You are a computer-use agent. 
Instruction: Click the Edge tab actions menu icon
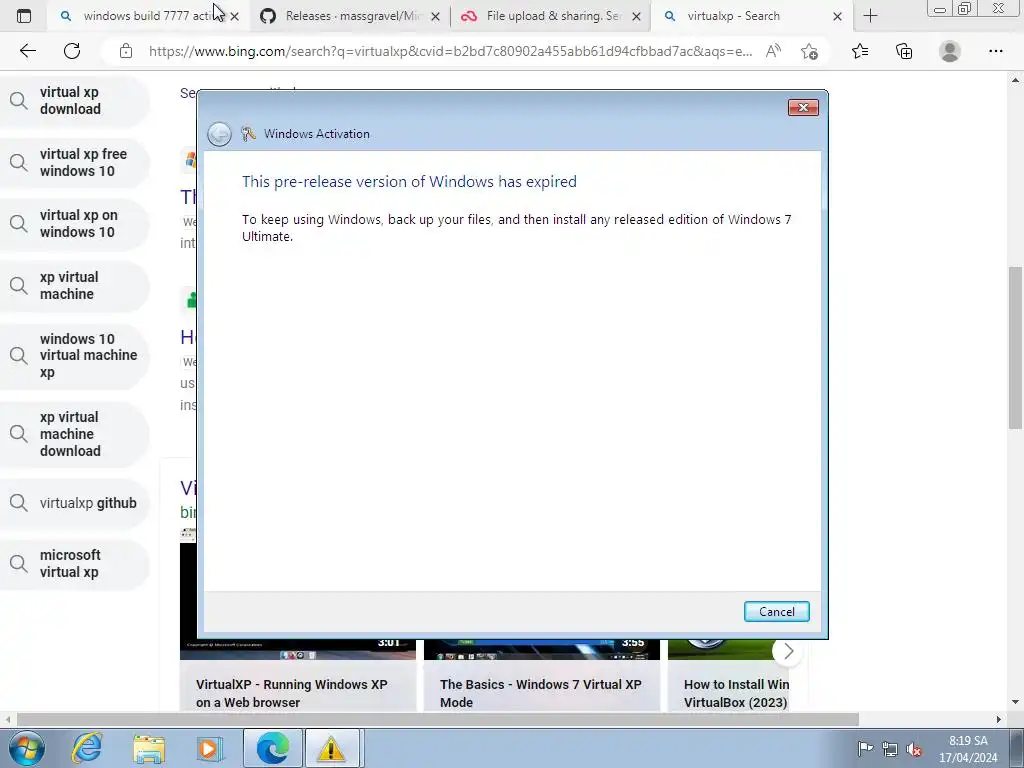(x=24, y=16)
